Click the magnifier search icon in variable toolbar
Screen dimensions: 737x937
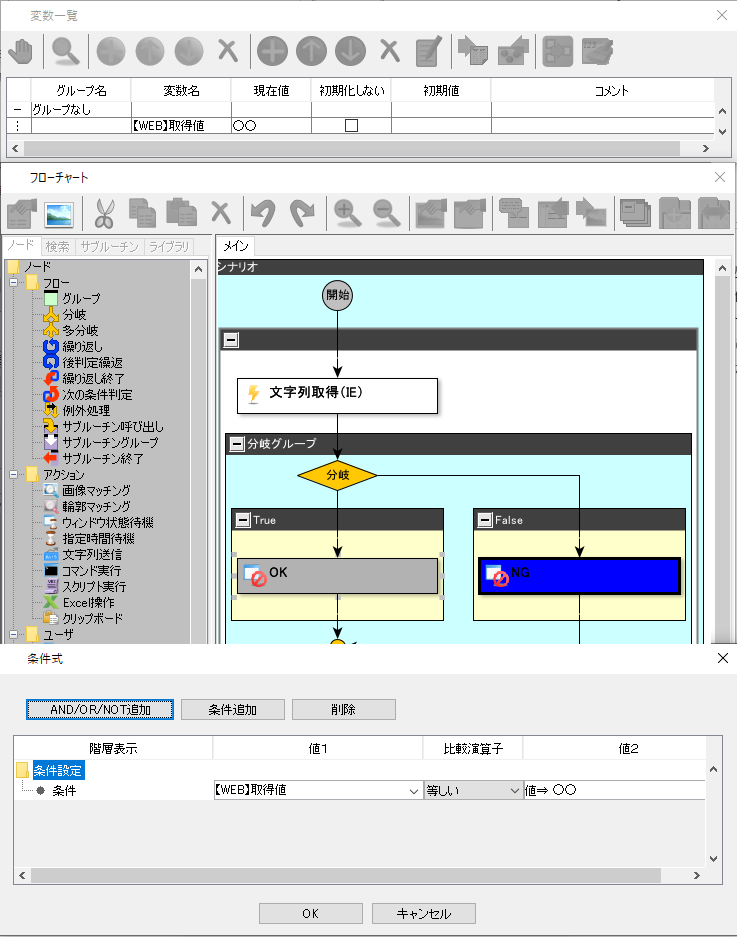pos(66,50)
